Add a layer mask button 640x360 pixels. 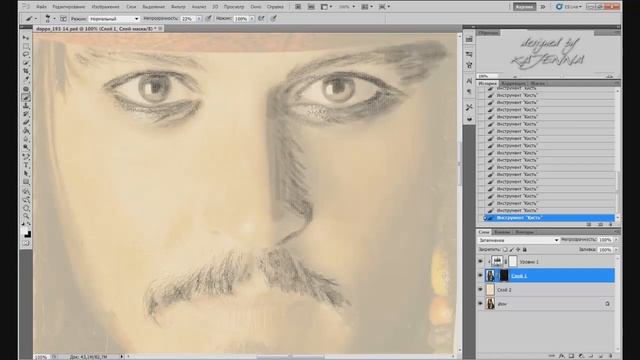(571, 356)
